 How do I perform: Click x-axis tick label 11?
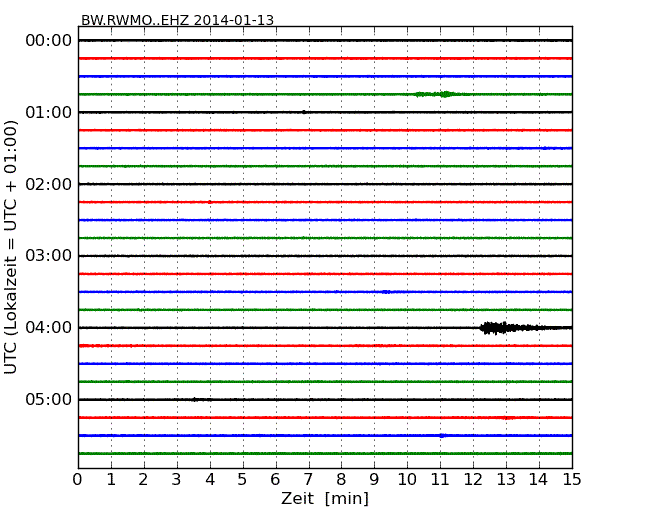[440, 480]
